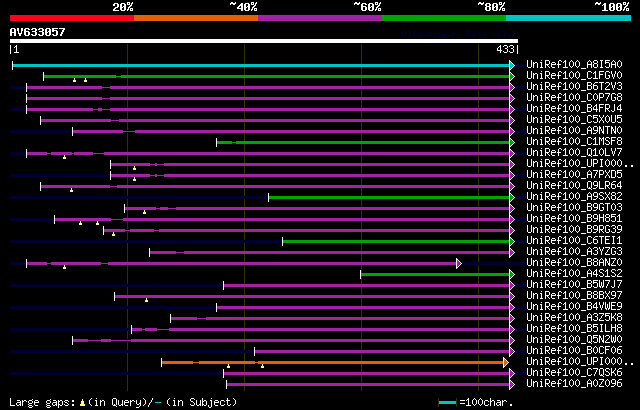Select the UniRef100_A0Z096 hit name
The width and height of the screenshot is (640, 410).
pyautogui.click(x=574, y=384)
